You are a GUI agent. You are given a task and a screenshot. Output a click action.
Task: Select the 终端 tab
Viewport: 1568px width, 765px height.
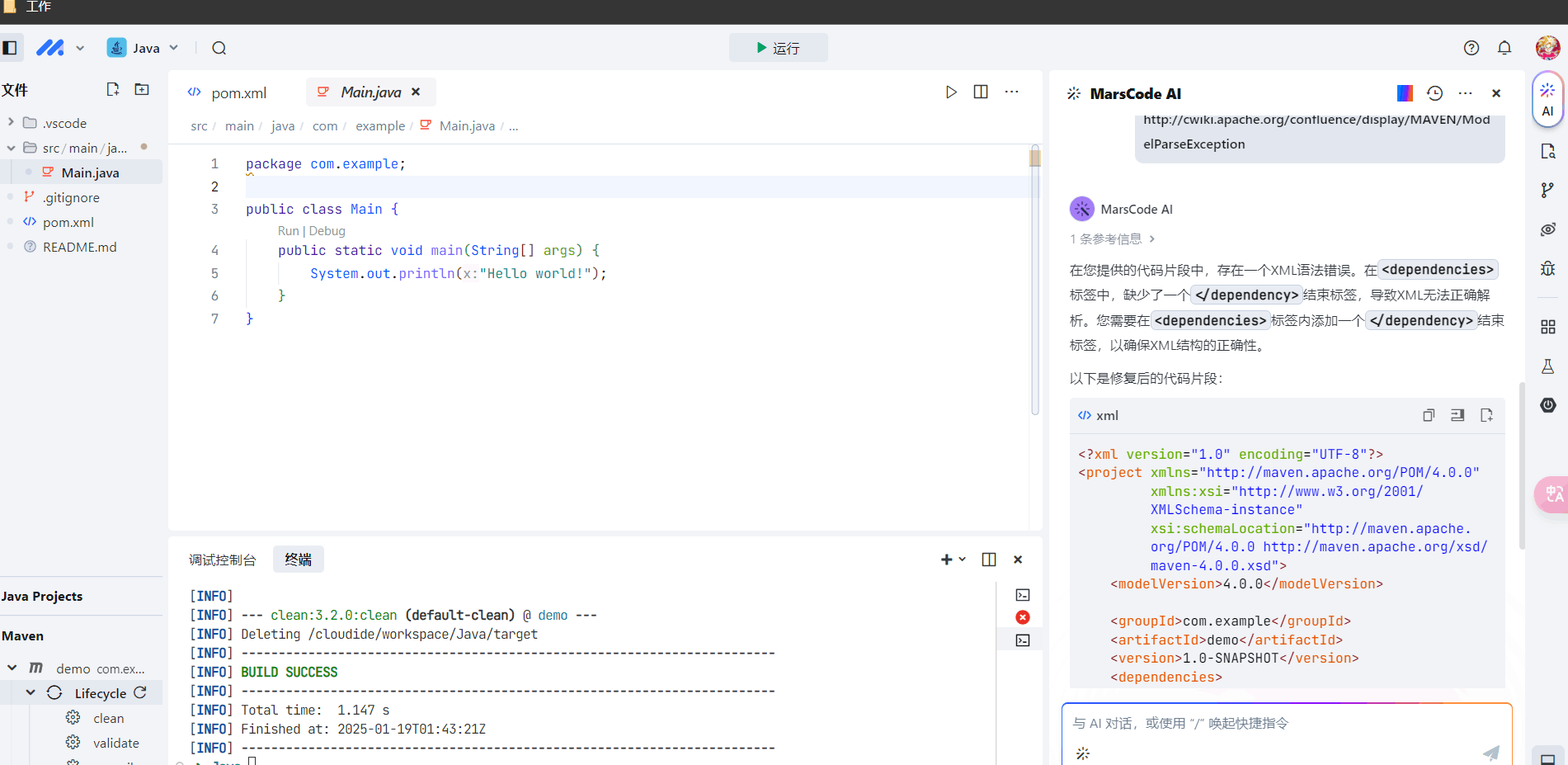(x=298, y=560)
